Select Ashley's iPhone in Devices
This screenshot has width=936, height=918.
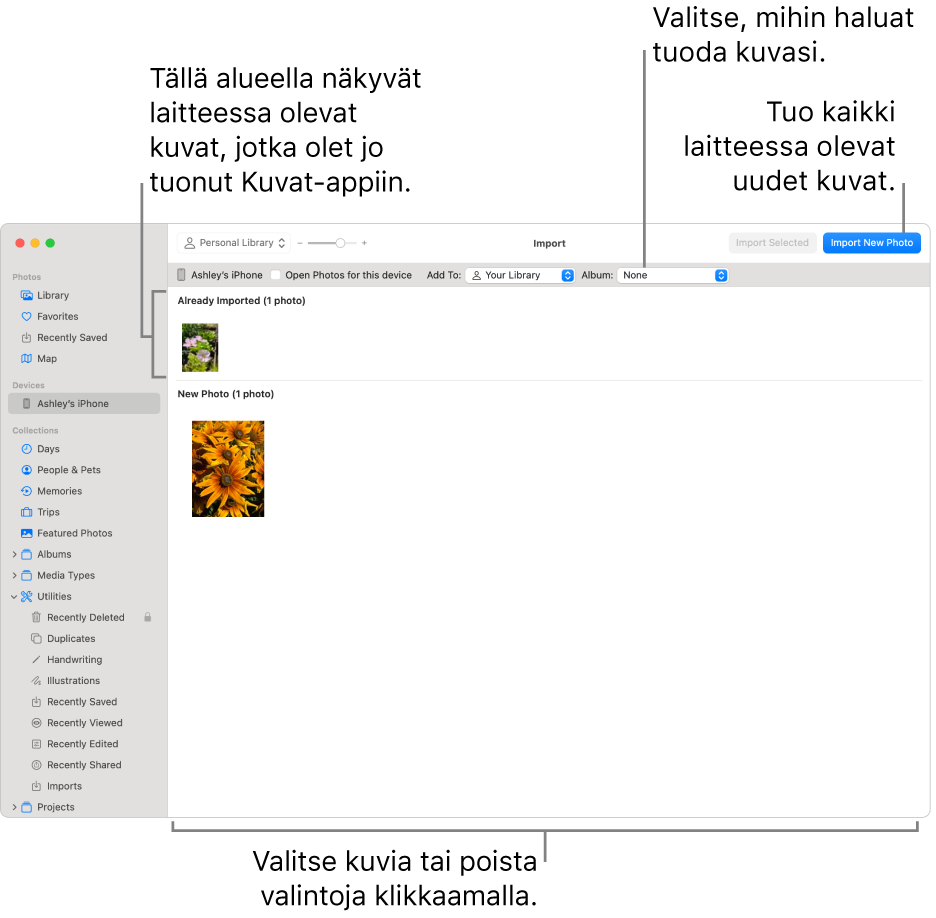84,405
